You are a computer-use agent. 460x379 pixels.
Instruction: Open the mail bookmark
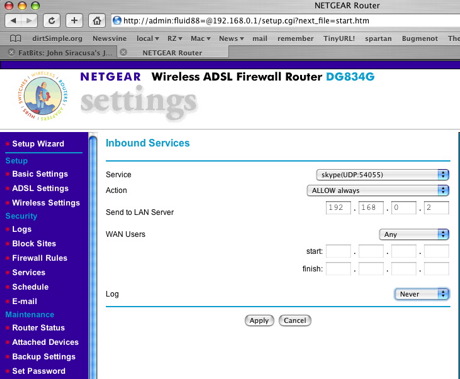(260, 38)
